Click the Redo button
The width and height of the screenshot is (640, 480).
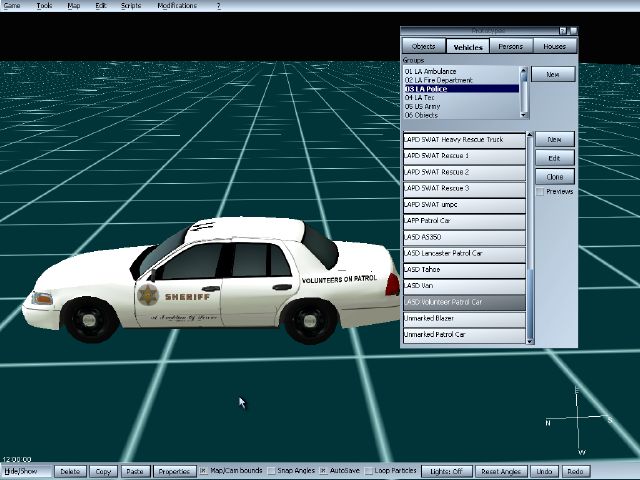pos(576,471)
